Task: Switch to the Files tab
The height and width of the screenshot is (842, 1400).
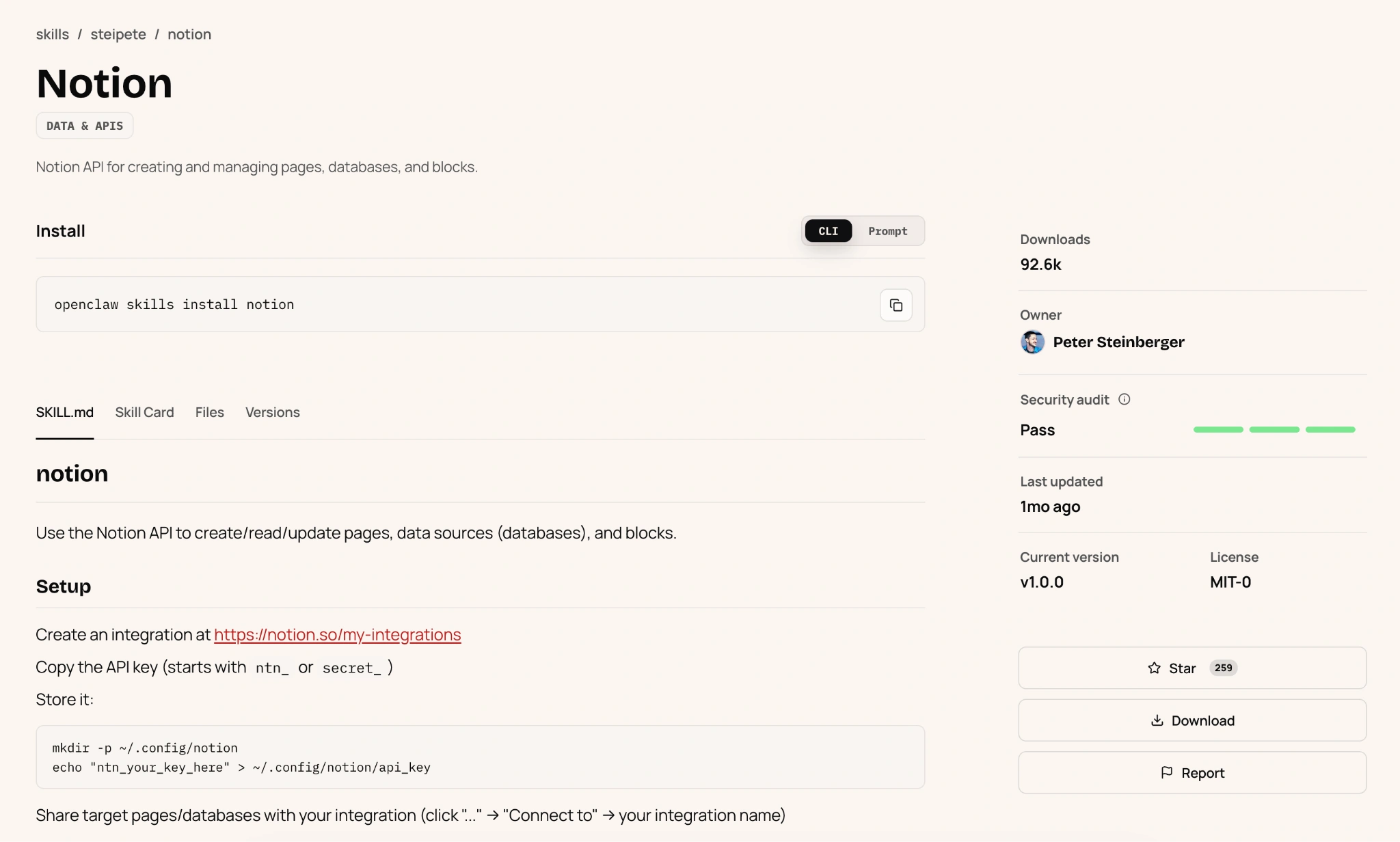Action: tap(209, 412)
